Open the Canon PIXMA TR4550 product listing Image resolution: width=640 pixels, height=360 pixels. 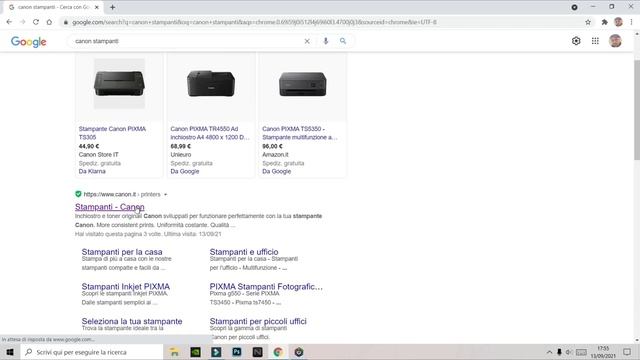(x=210, y=133)
